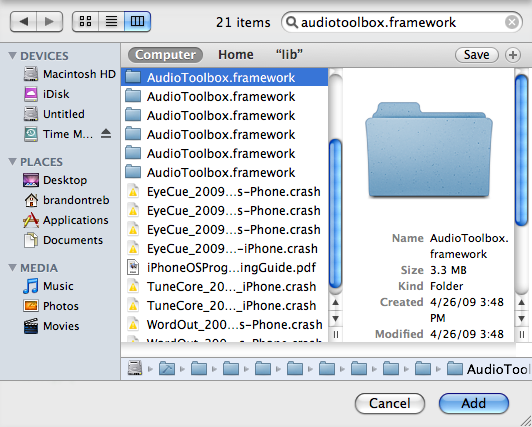Choose the "lib" search scope
This screenshot has height=427, width=532.
(x=289, y=55)
